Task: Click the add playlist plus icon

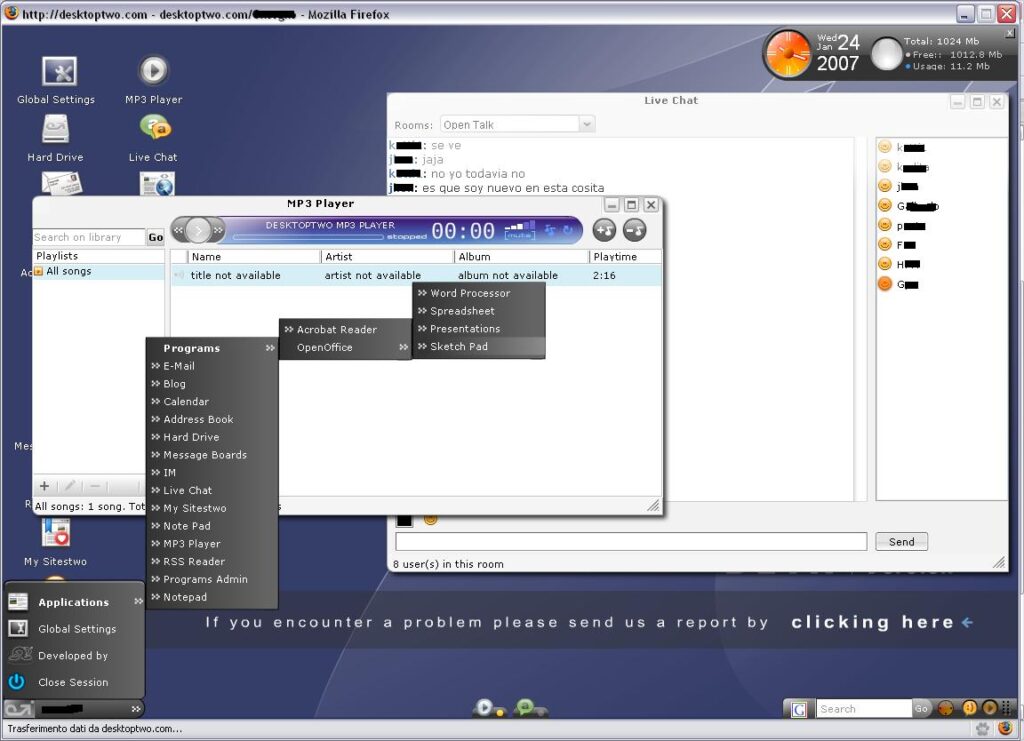Action: [44, 486]
